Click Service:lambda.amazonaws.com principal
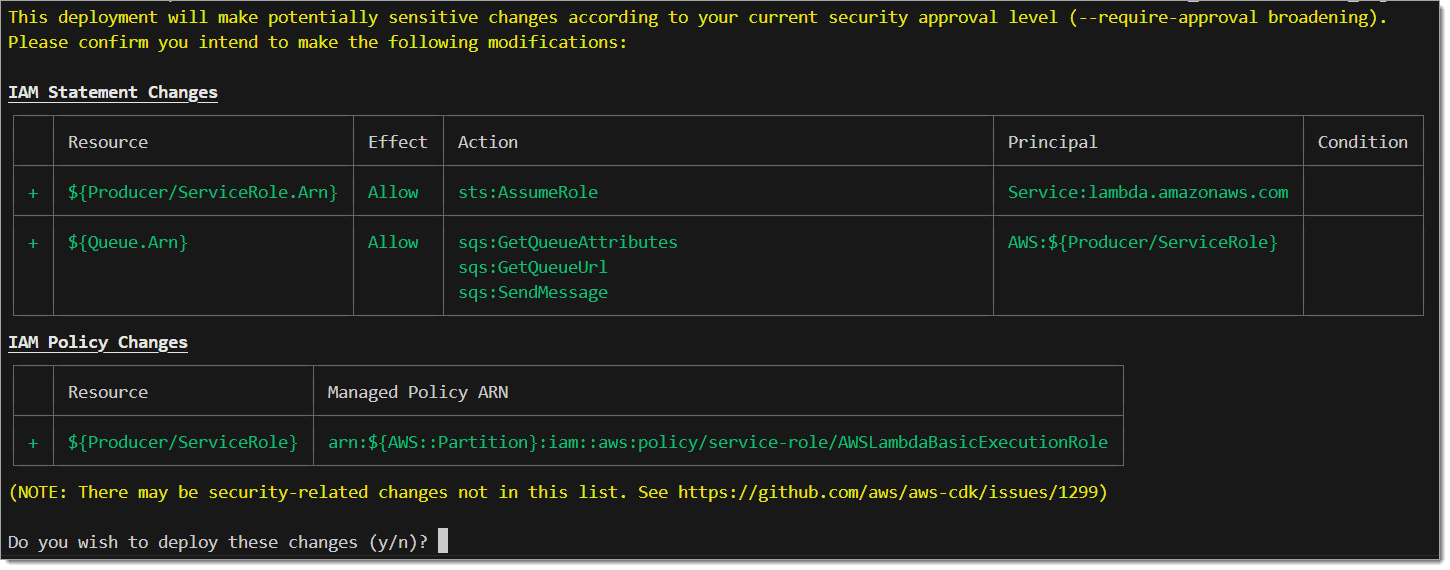 [x=1148, y=192]
